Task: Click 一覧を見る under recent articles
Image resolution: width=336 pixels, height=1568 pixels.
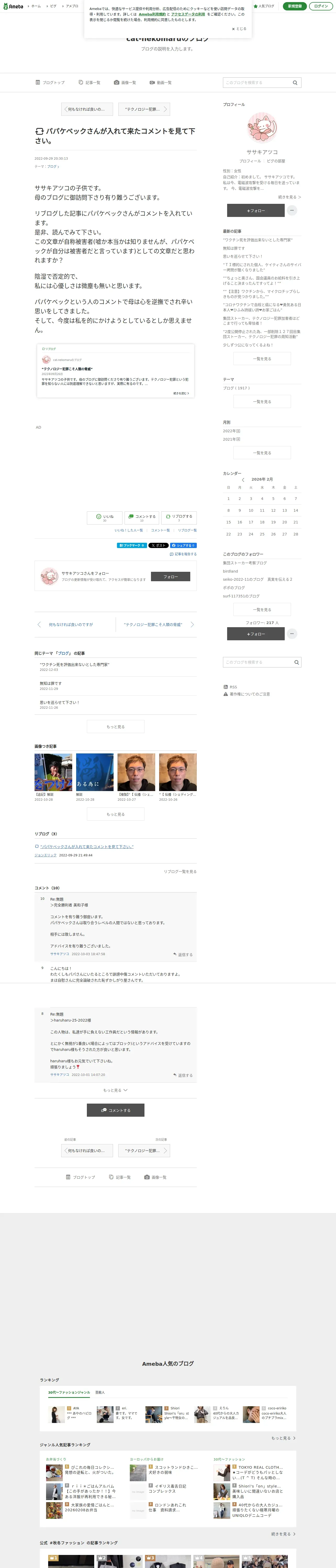Action: click(262, 359)
